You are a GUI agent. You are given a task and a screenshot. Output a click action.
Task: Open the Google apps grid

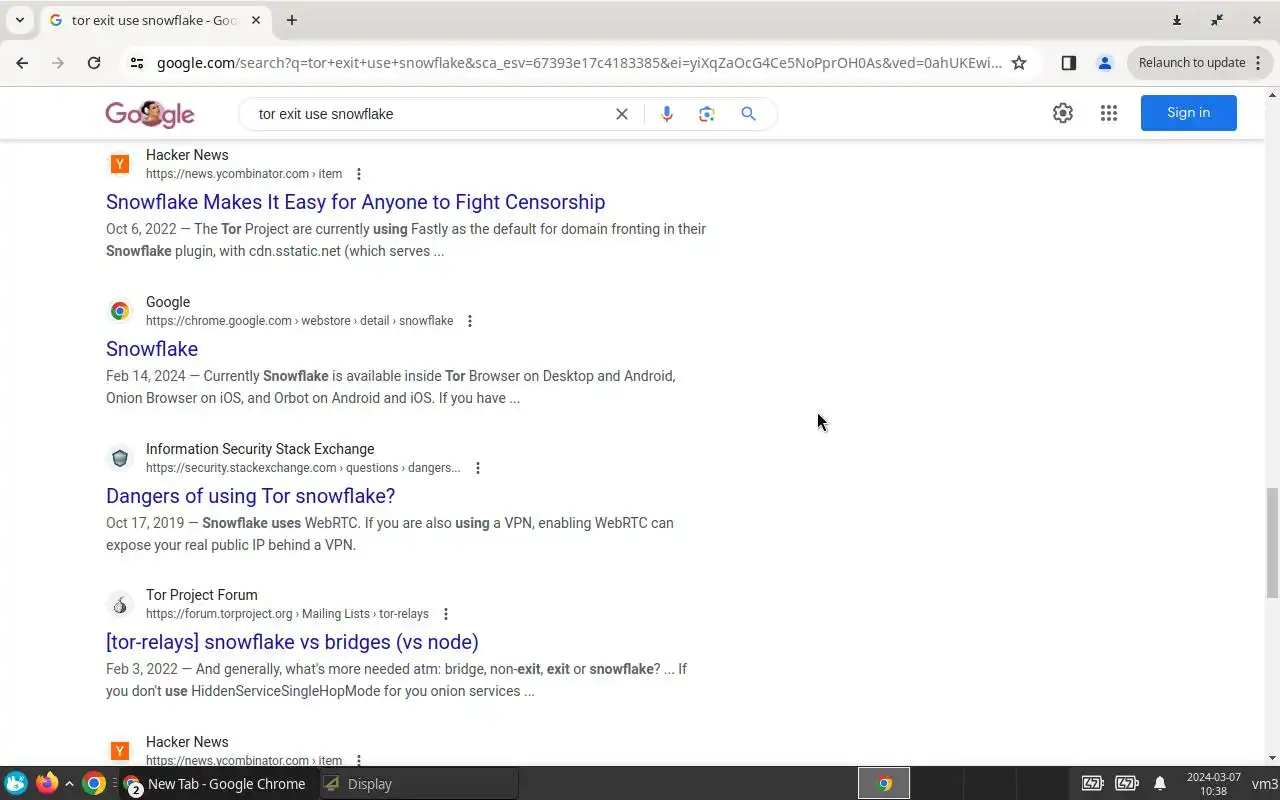click(x=1109, y=113)
